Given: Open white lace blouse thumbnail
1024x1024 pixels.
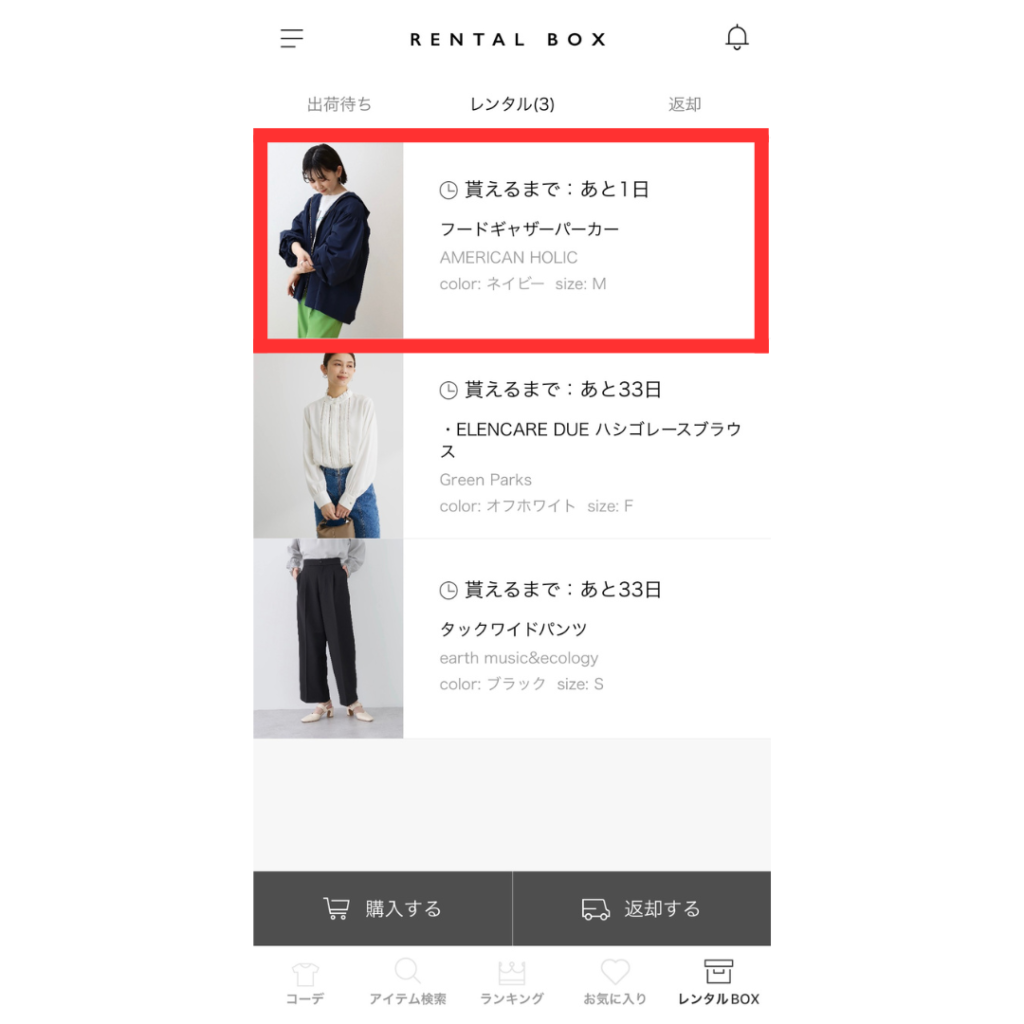Looking at the screenshot, I should pos(328,445).
